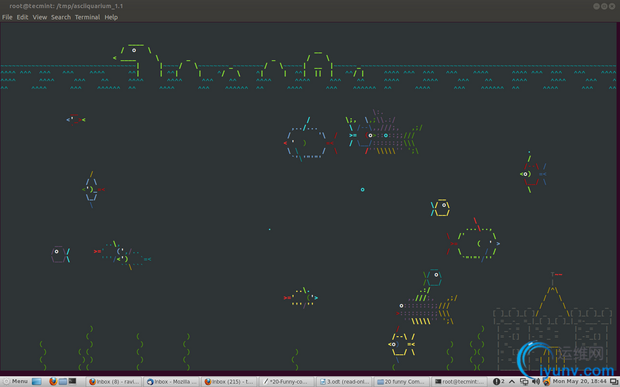Click the show desktop icon in taskbar

37,381
